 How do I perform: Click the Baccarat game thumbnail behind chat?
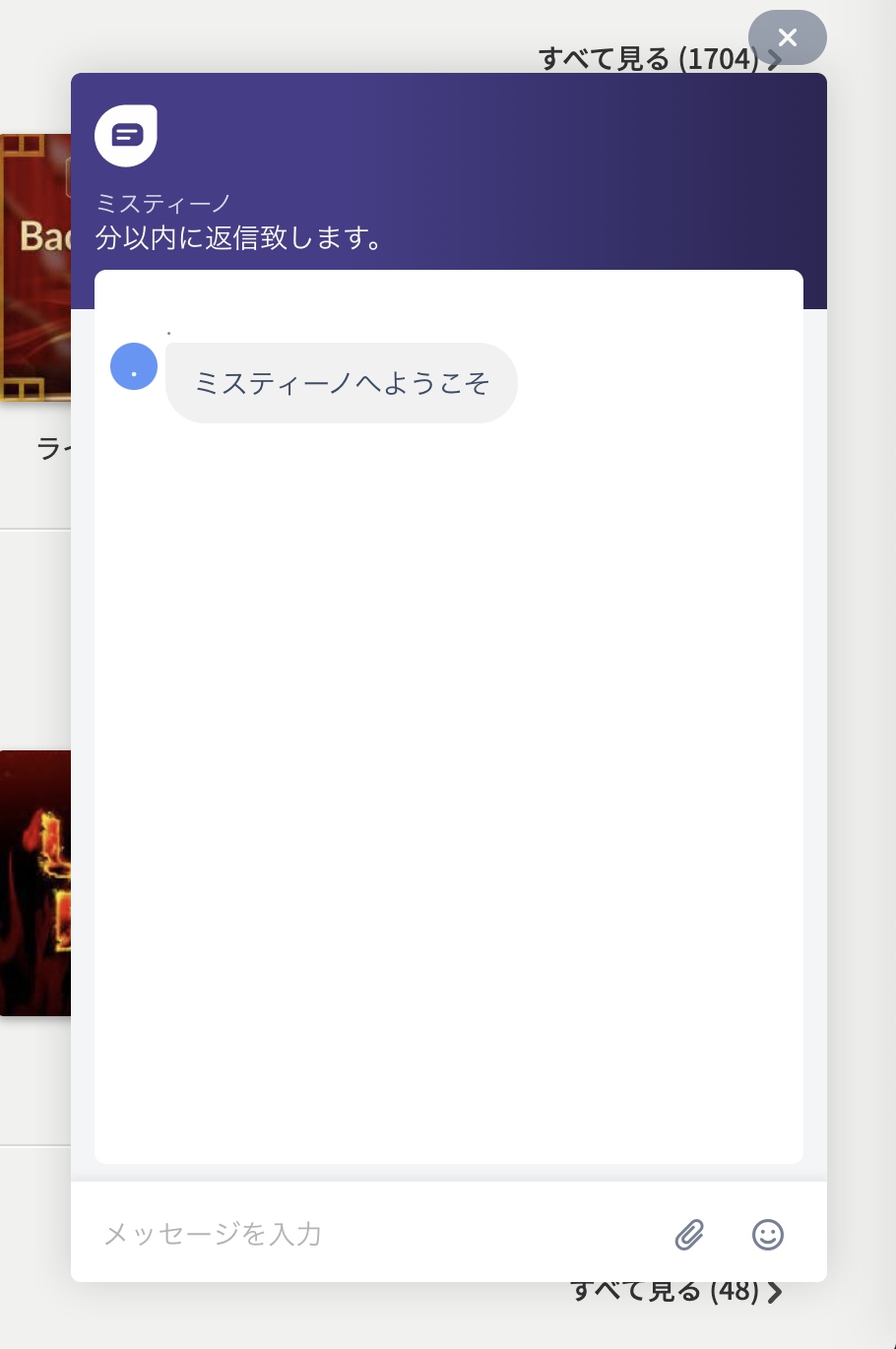[35, 268]
